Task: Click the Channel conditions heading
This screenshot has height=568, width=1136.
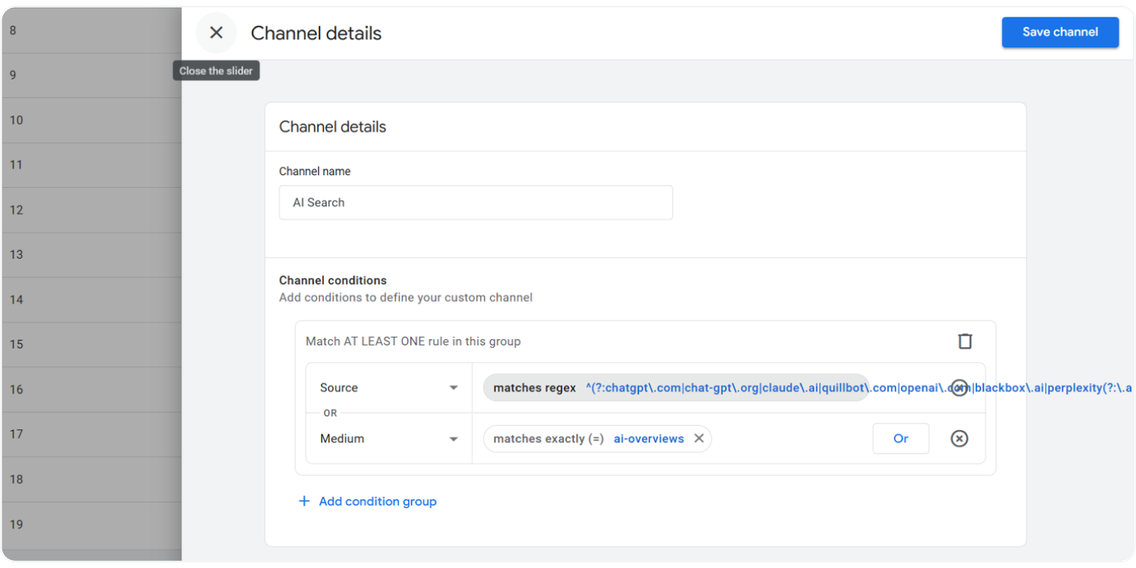Action: tap(333, 280)
